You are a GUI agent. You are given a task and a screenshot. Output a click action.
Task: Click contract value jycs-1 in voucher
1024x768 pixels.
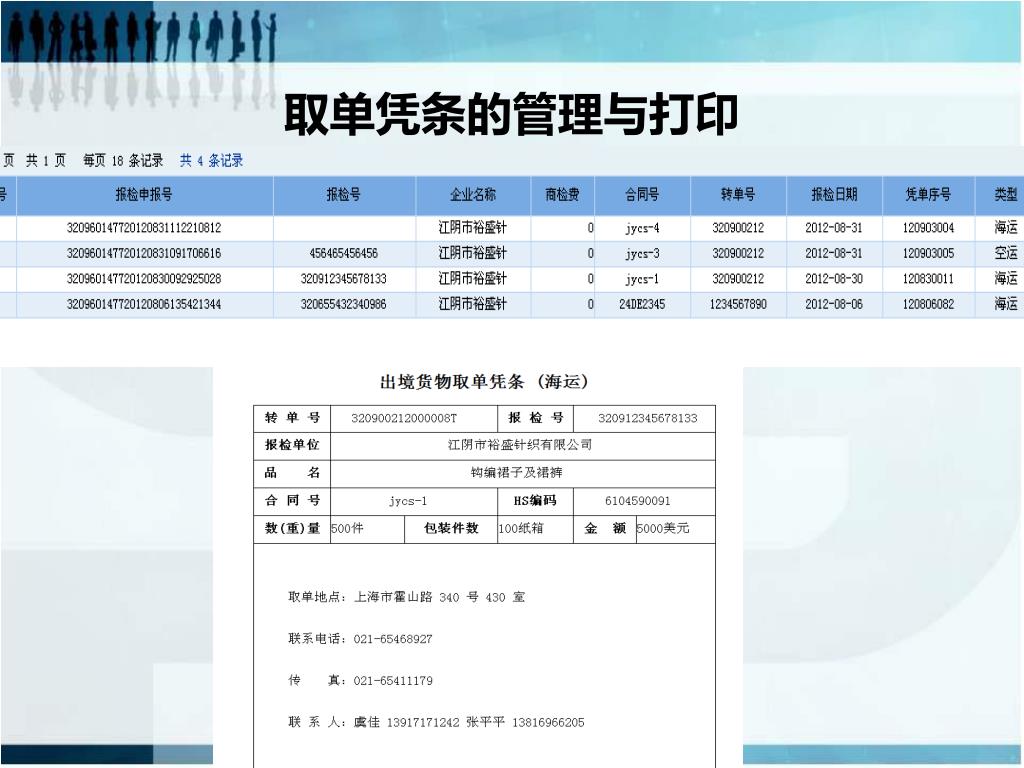pyautogui.click(x=408, y=501)
